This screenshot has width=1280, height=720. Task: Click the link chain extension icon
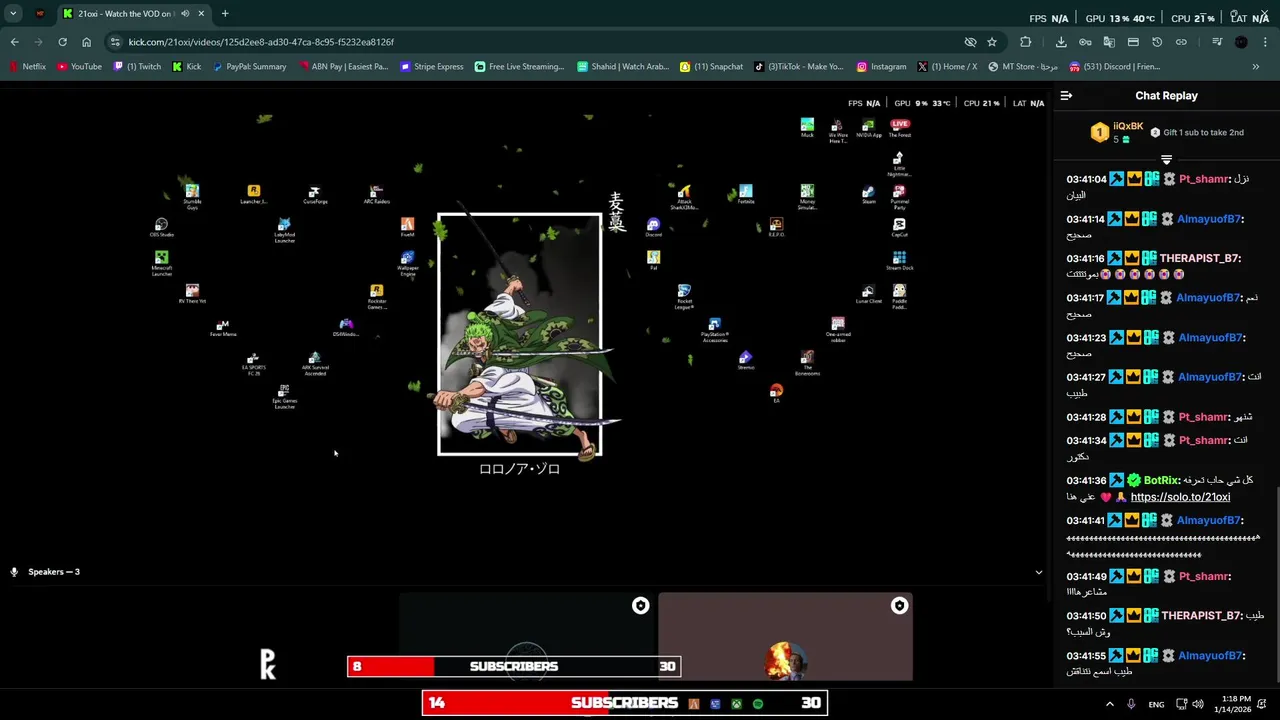(1181, 42)
